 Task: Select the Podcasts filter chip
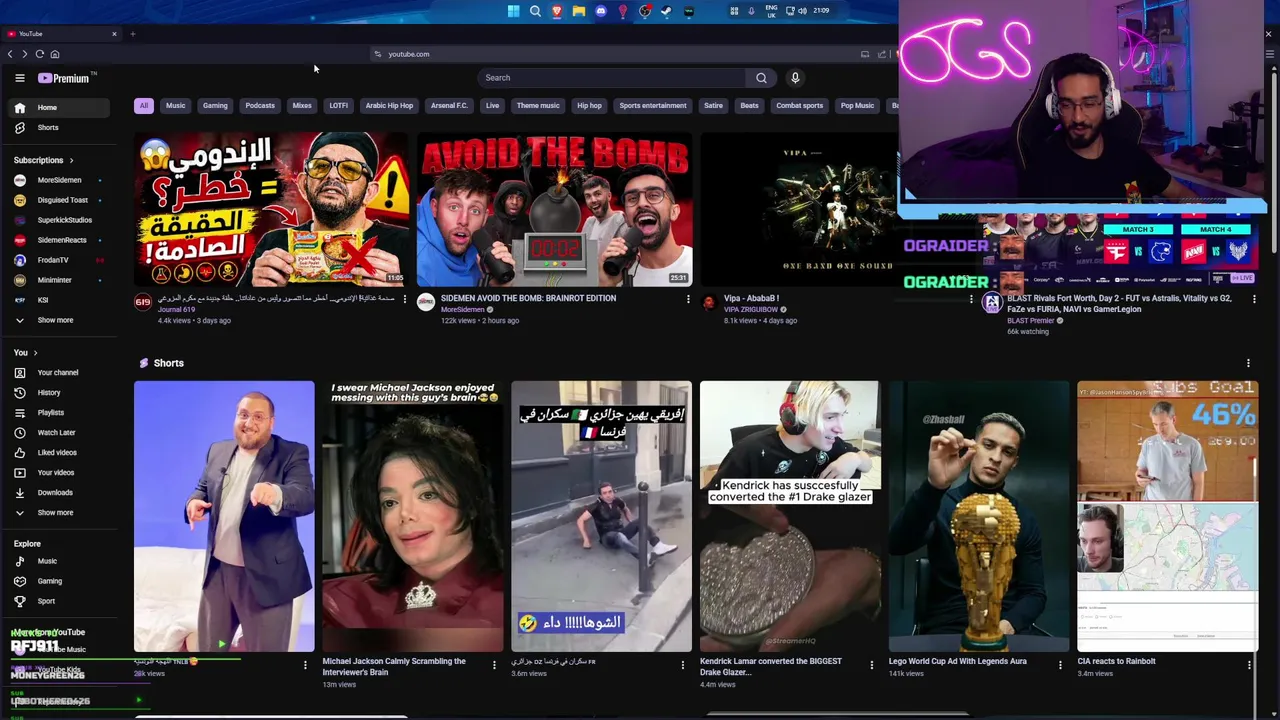pos(260,105)
